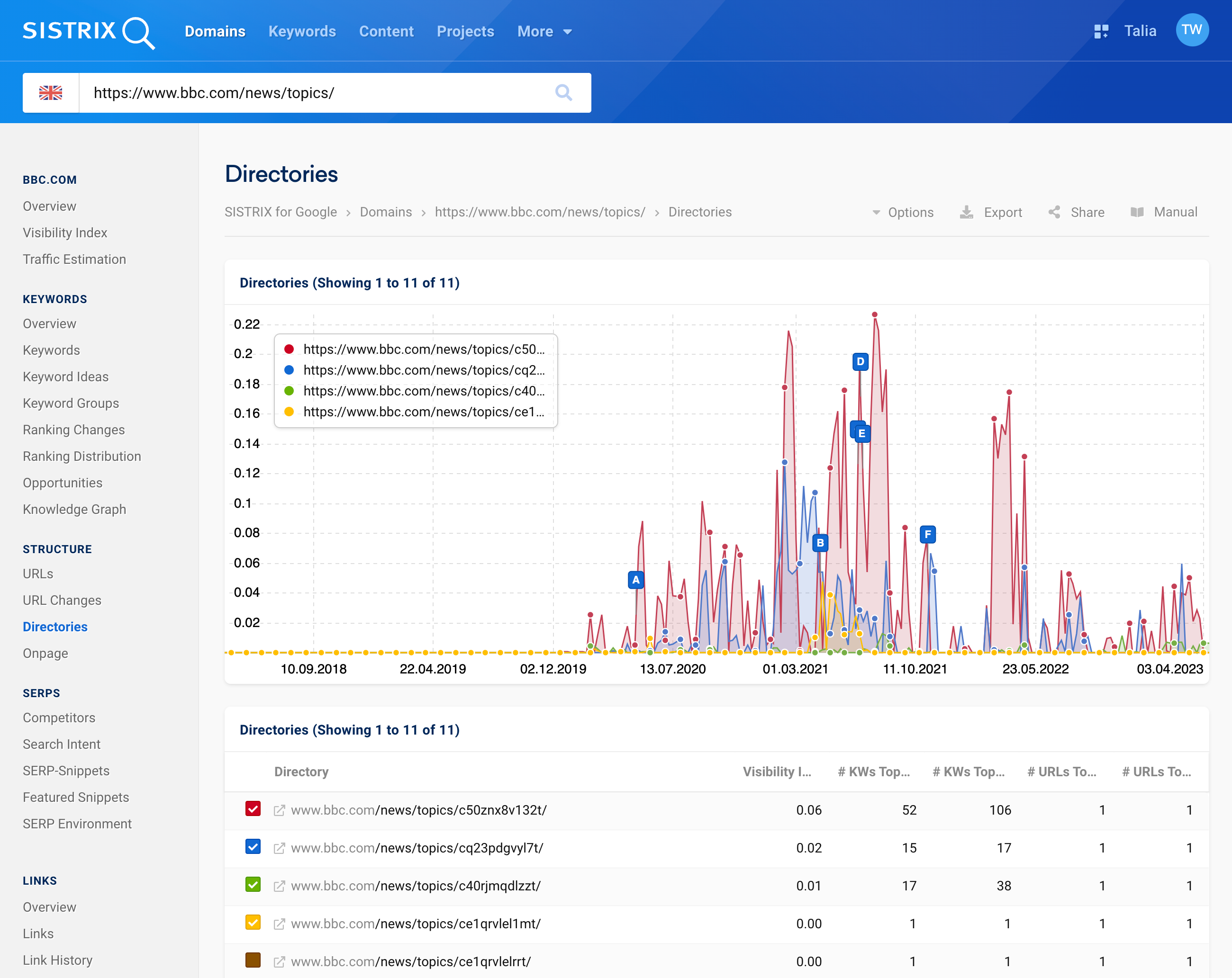1232x978 pixels.
Task: Open www.bbc.com/news/topics/c50znx8v132t/ directory link
Action: (419, 810)
